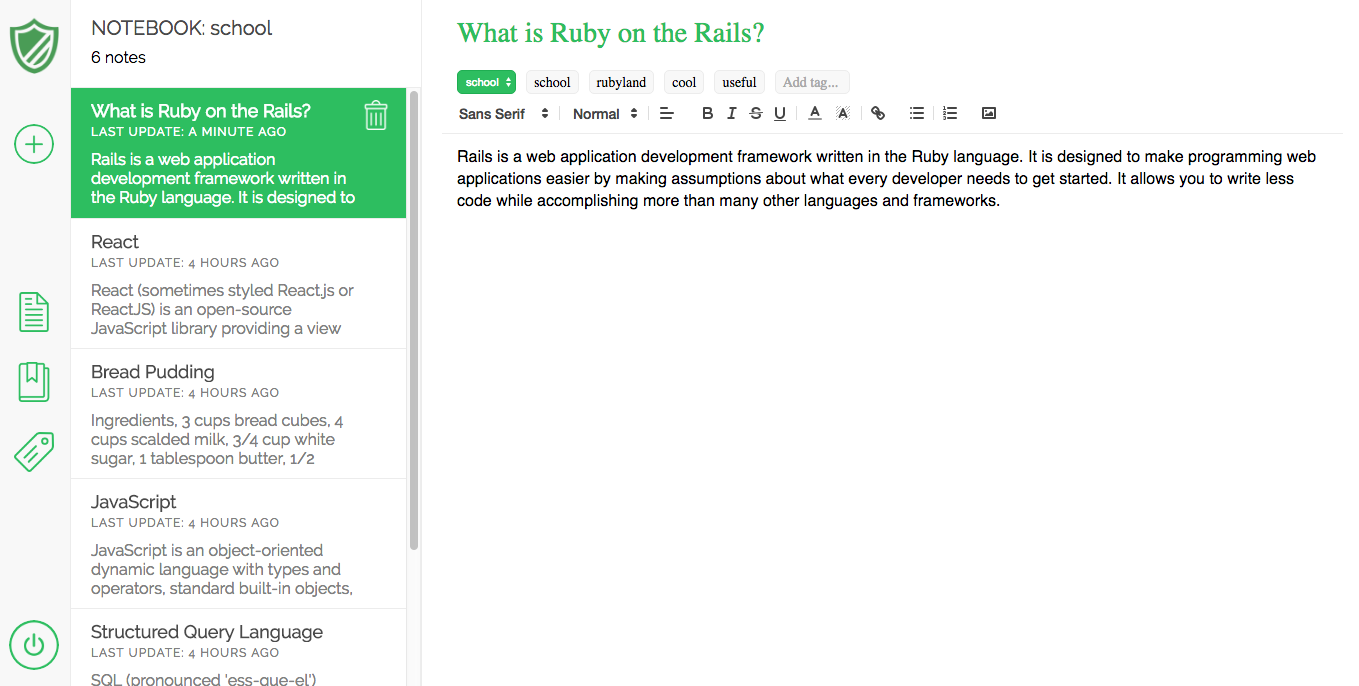Click the 6 notes count text
Viewport: 1359px width, 686px height.
tap(118, 57)
